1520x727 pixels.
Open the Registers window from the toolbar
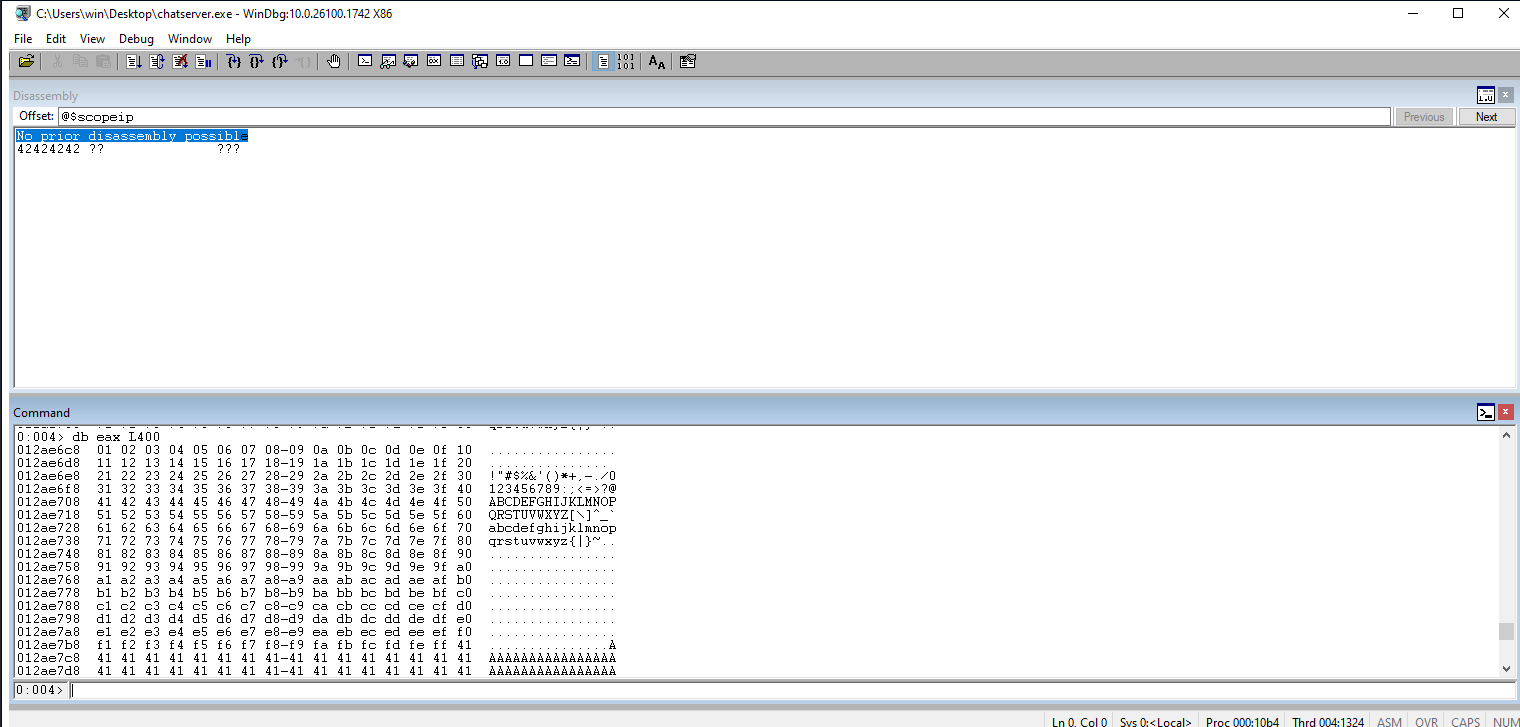[434, 62]
